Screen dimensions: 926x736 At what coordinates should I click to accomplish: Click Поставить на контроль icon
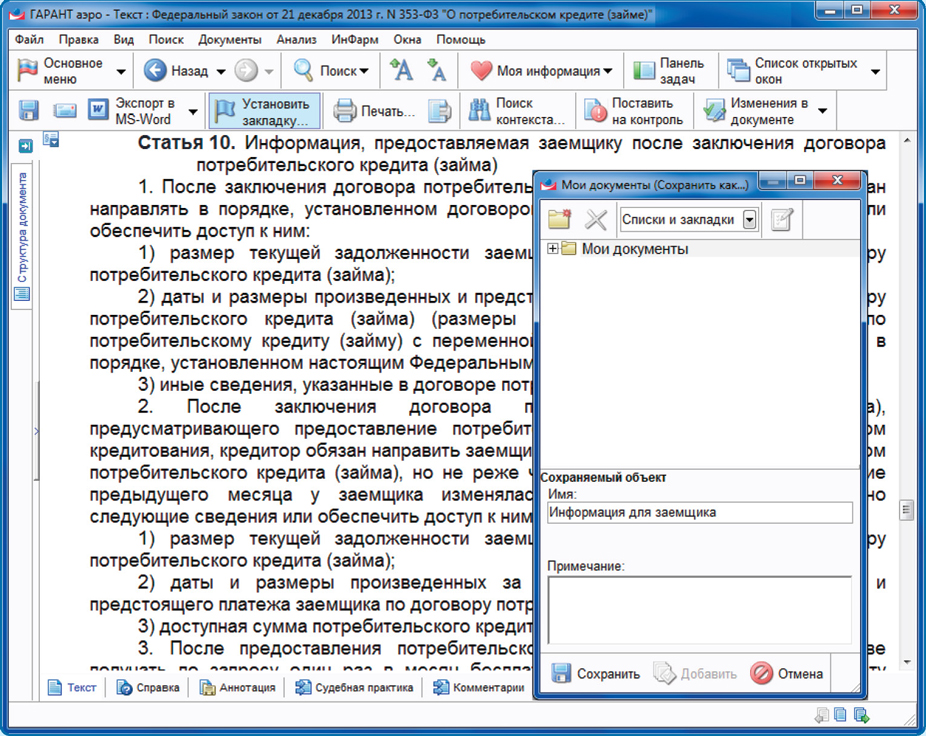tap(634, 111)
